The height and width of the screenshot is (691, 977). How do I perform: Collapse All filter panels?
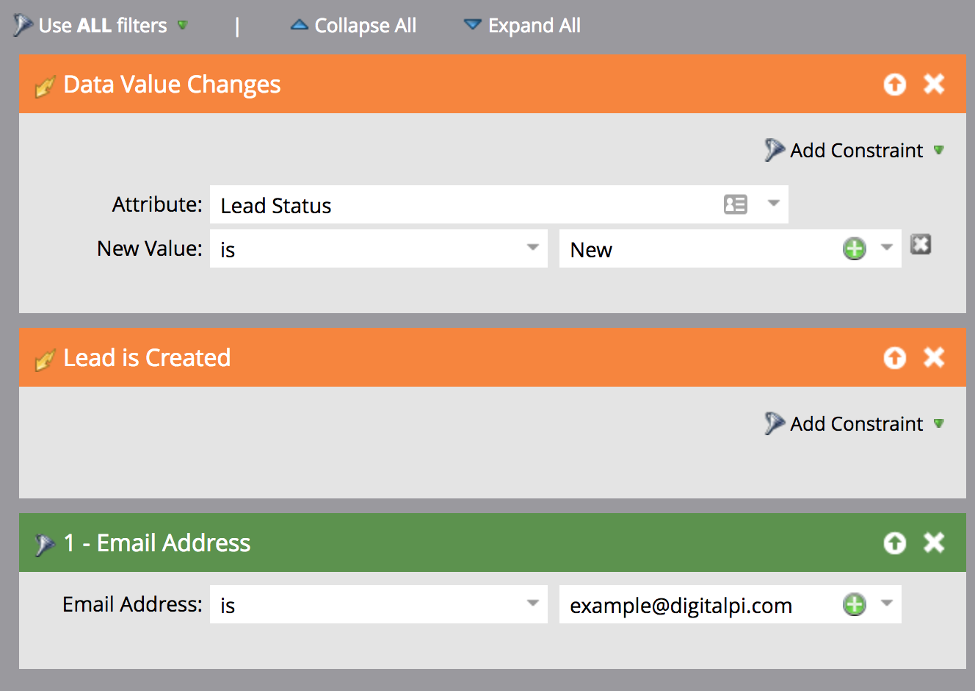point(354,26)
